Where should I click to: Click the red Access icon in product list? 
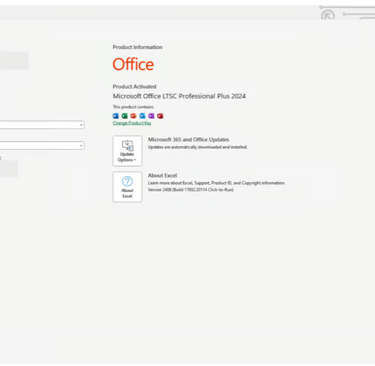point(160,116)
